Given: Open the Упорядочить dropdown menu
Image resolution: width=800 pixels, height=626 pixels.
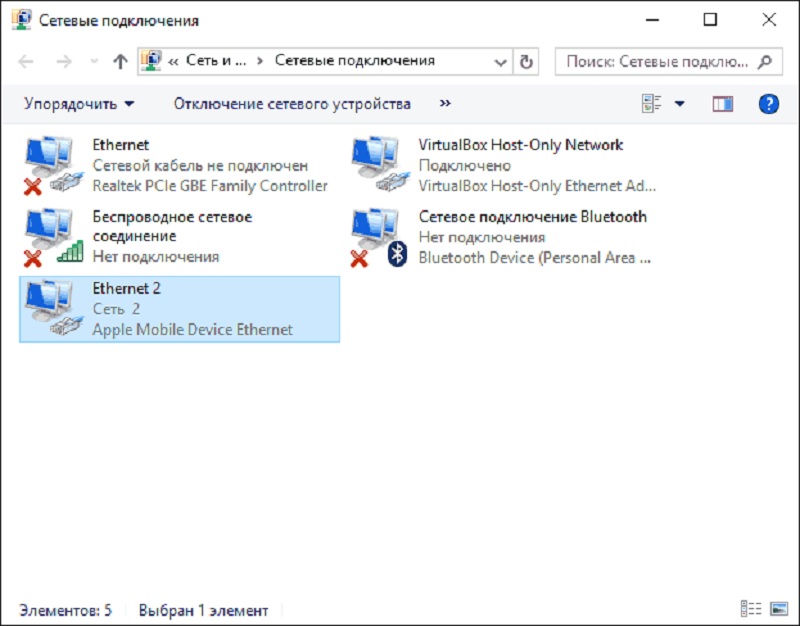Looking at the screenshot, I should 79,104.
